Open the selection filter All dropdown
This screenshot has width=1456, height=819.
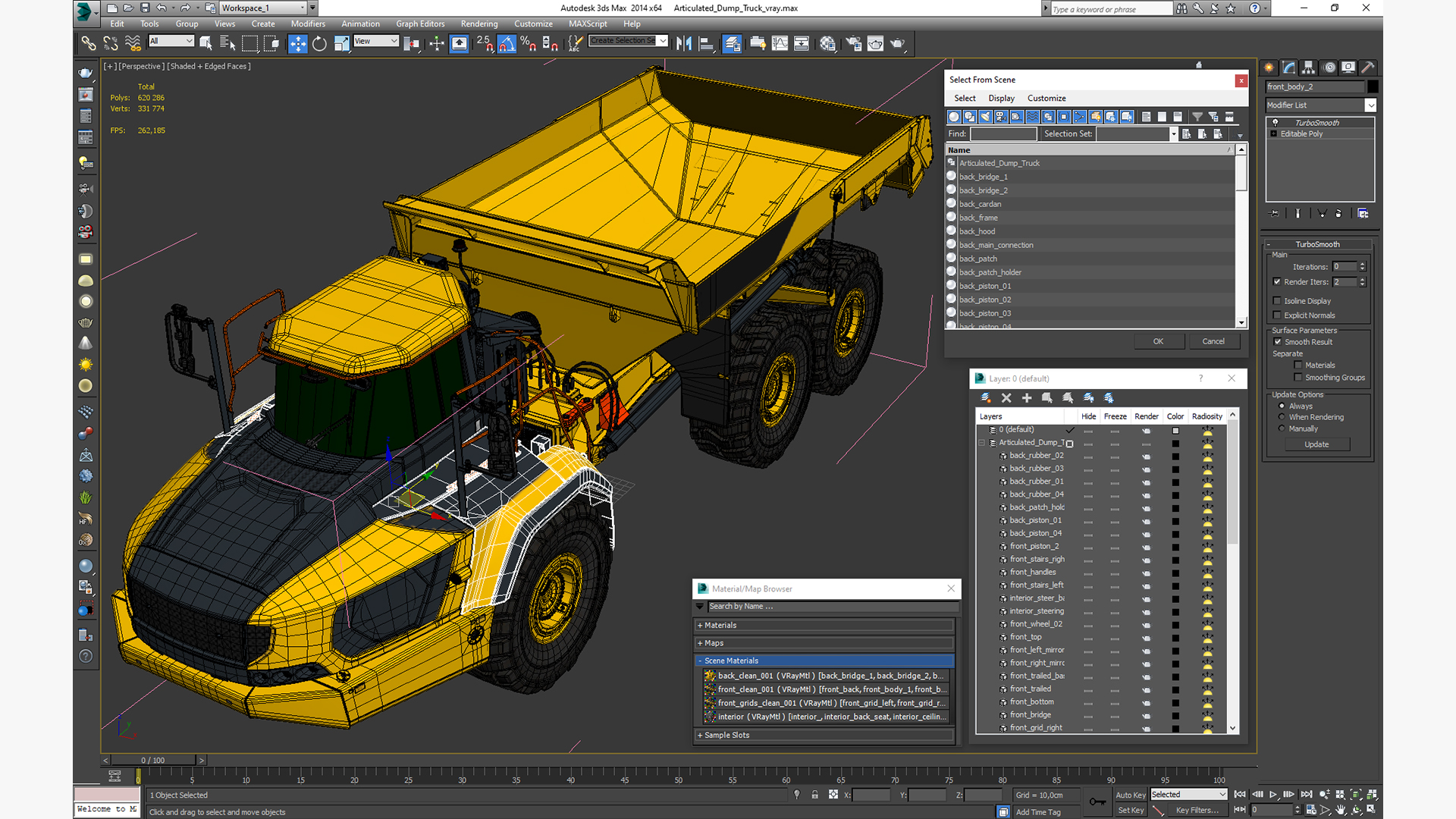[171, 41]
